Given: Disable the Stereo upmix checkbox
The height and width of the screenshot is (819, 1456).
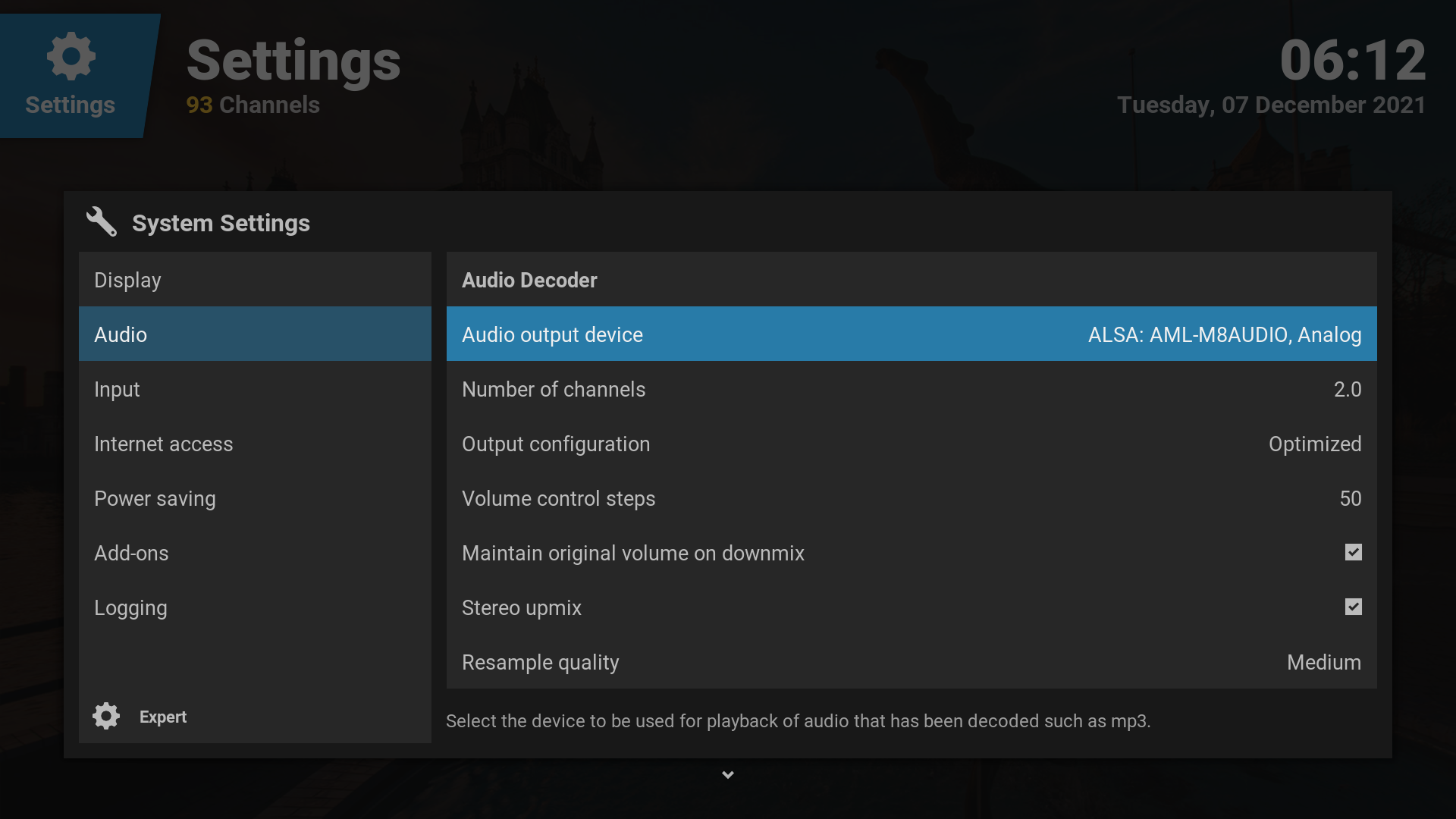Looking at the screenshot, I should click(1353, 607).
